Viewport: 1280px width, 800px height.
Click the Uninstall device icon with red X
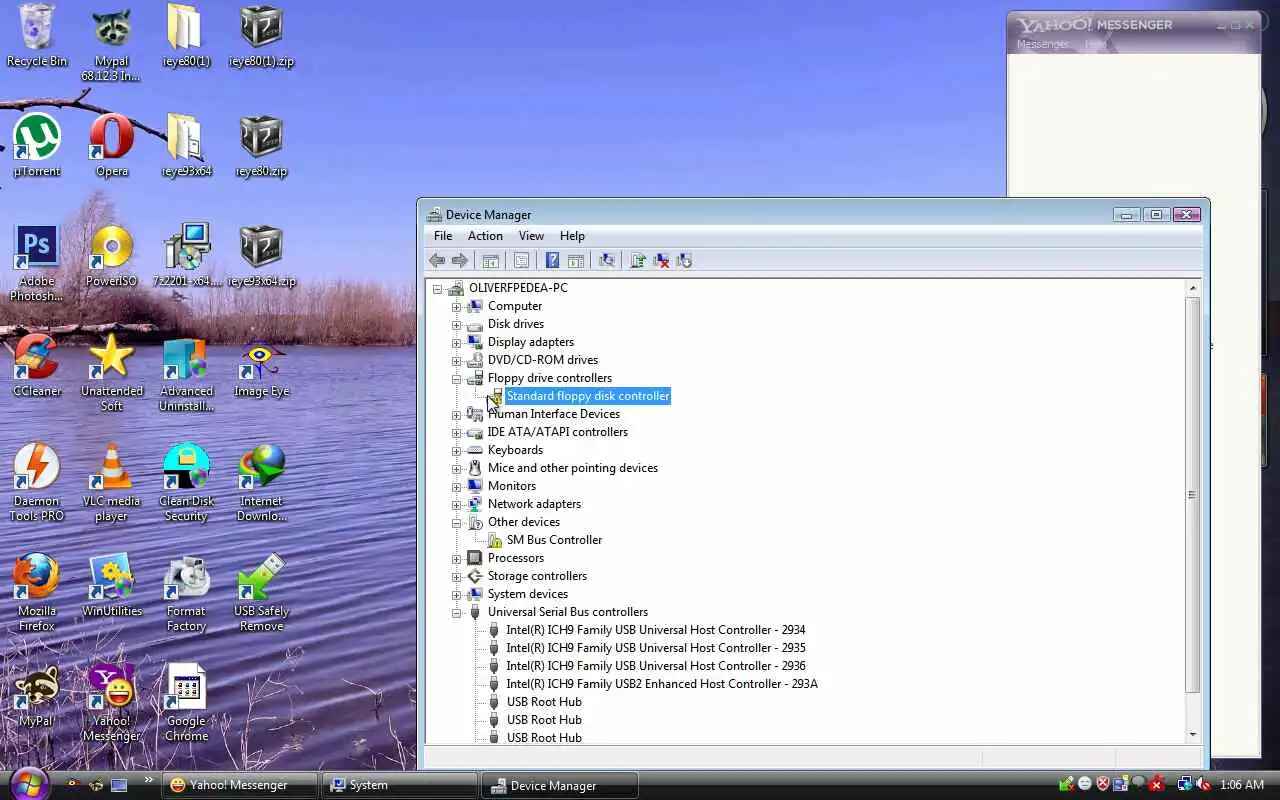pos(661,260)
